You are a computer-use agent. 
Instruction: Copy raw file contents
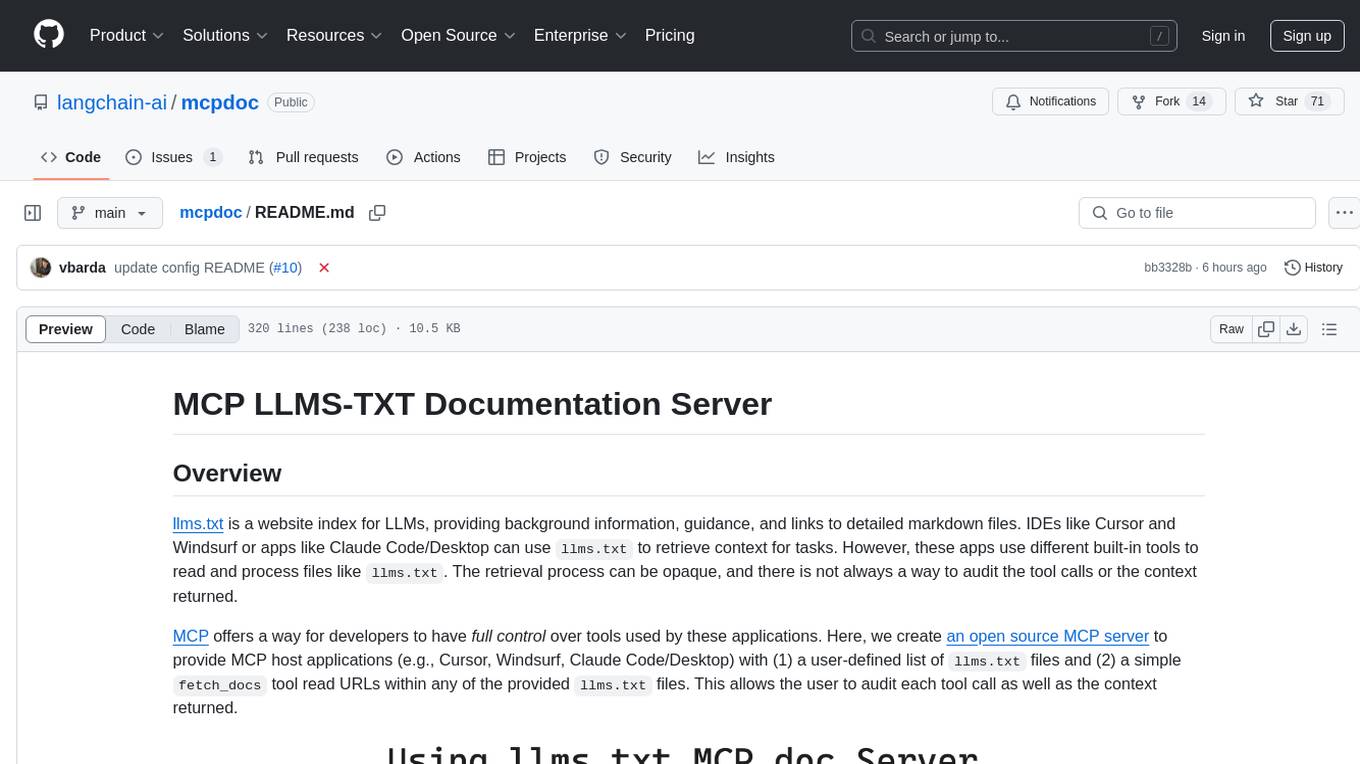click(1266, 329)
